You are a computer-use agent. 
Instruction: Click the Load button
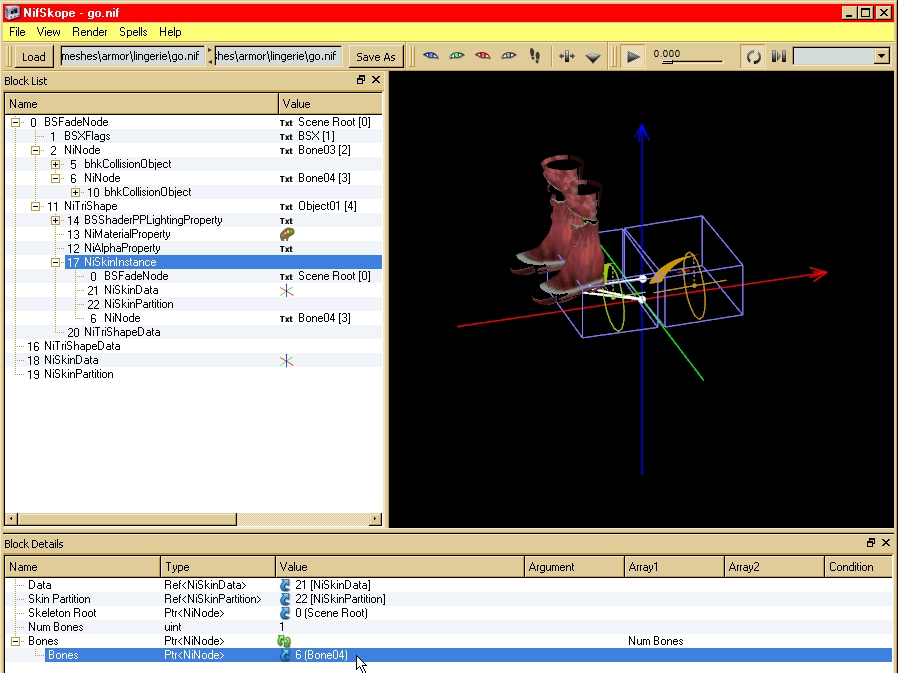pos(33,57)
